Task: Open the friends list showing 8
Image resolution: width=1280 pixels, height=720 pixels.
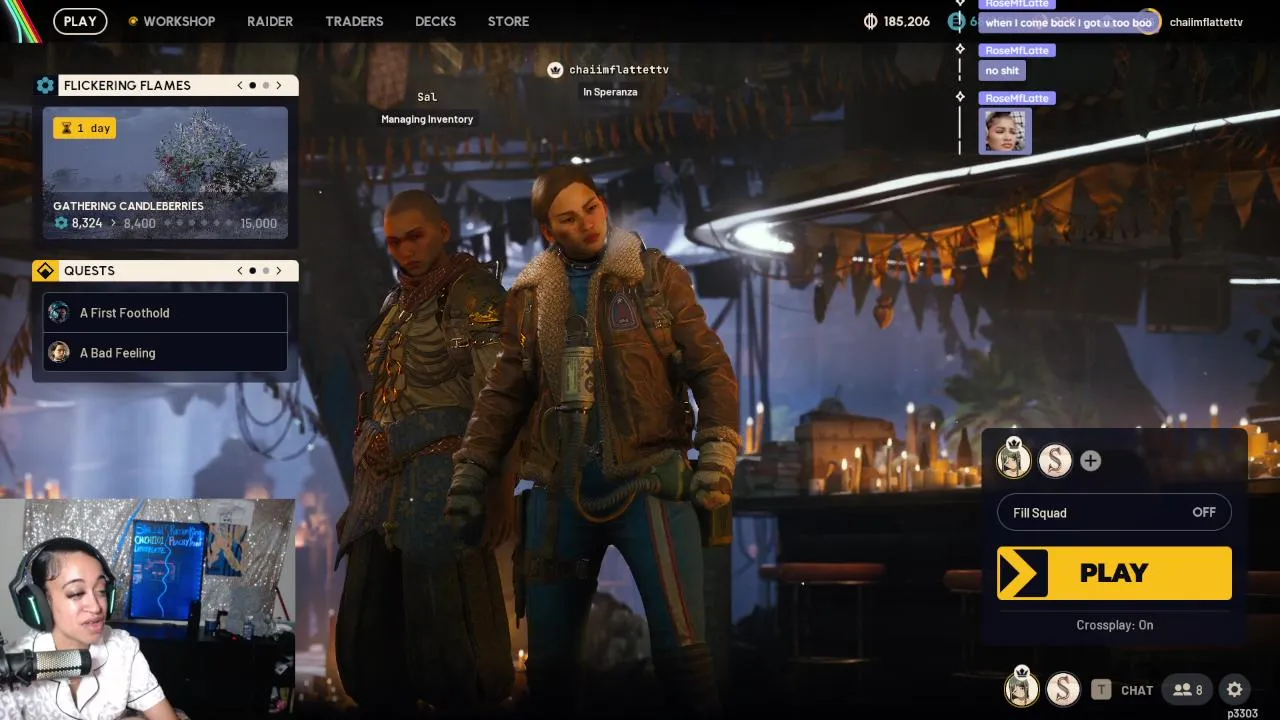Action: pos(1188,689)
